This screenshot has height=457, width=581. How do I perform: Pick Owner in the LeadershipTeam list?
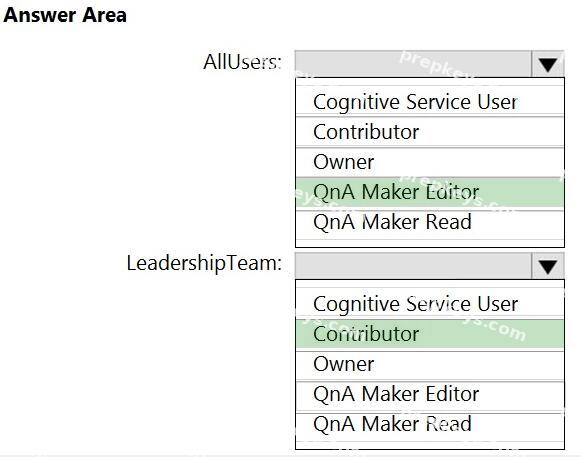[x=430, y=364]
